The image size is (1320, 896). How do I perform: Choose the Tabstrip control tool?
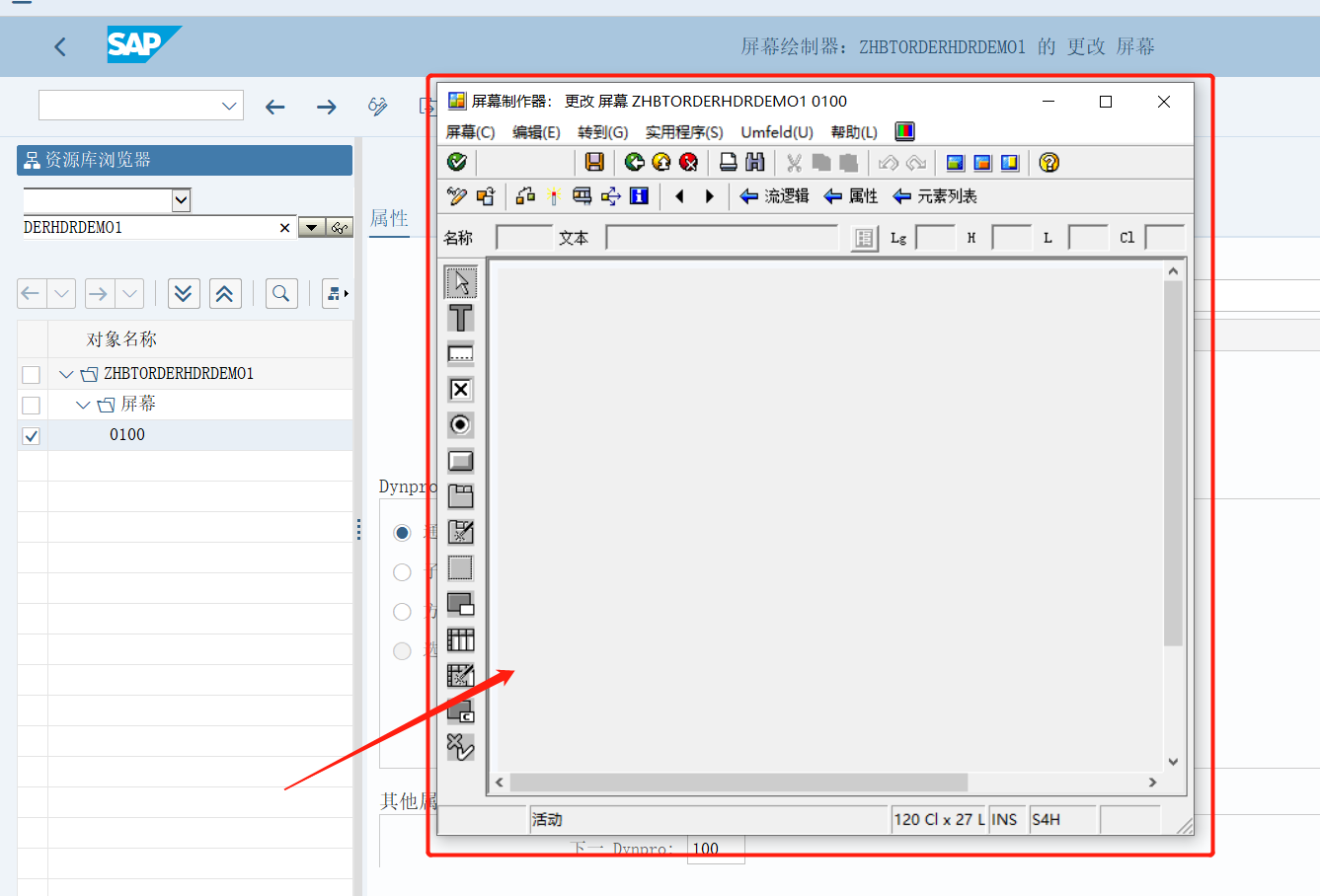460,495
